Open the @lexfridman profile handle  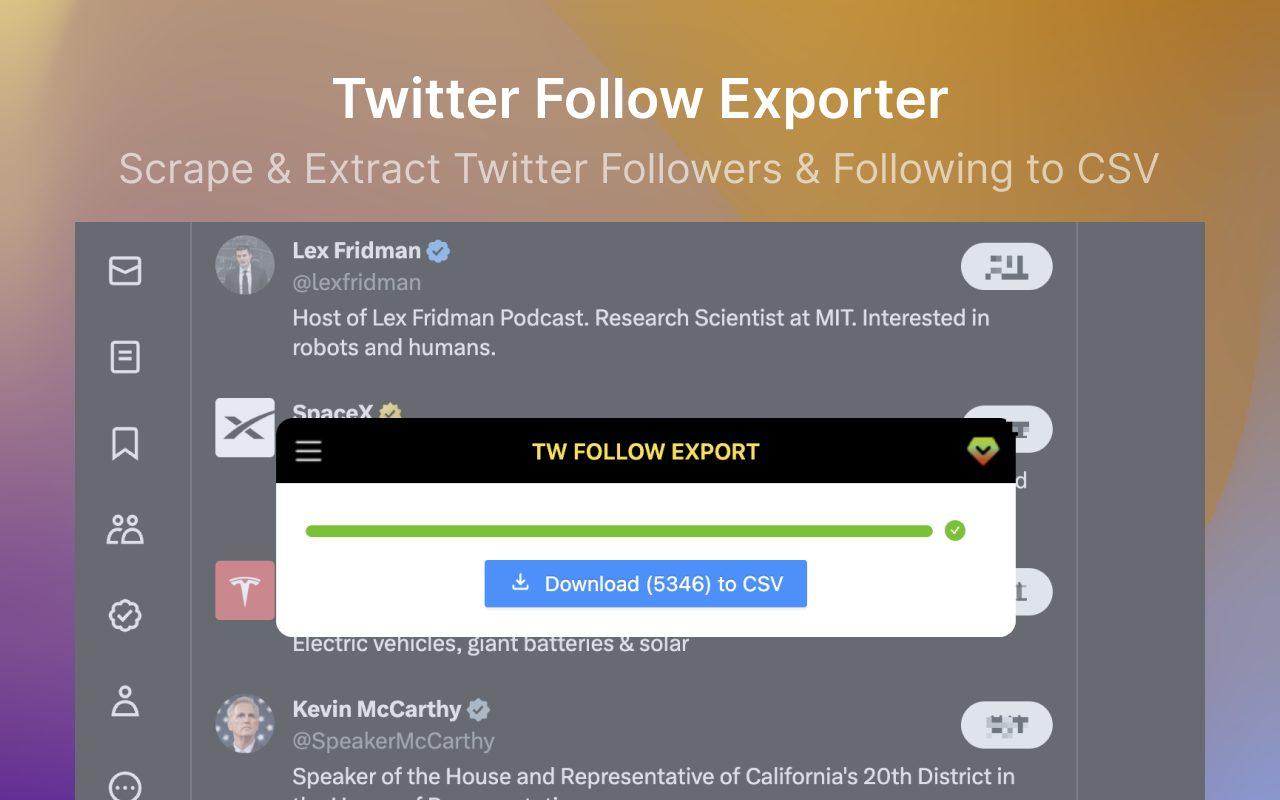357,282
